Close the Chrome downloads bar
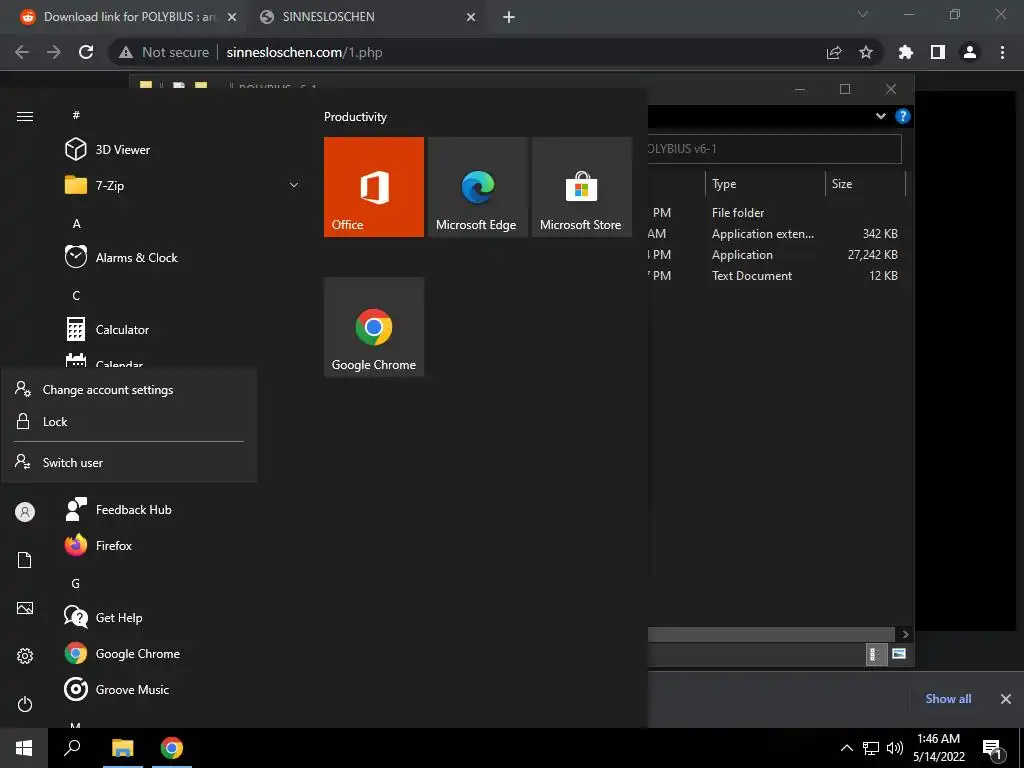The height and width of the screenshot is (768, 1024). [1006, 699]
